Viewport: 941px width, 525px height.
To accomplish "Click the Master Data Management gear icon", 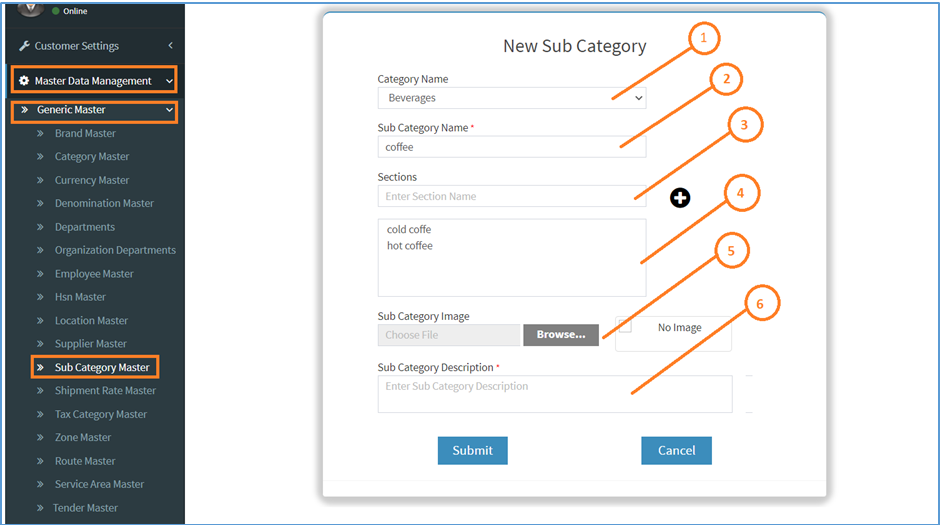I will pyautogui.click(x=23, y=80).
